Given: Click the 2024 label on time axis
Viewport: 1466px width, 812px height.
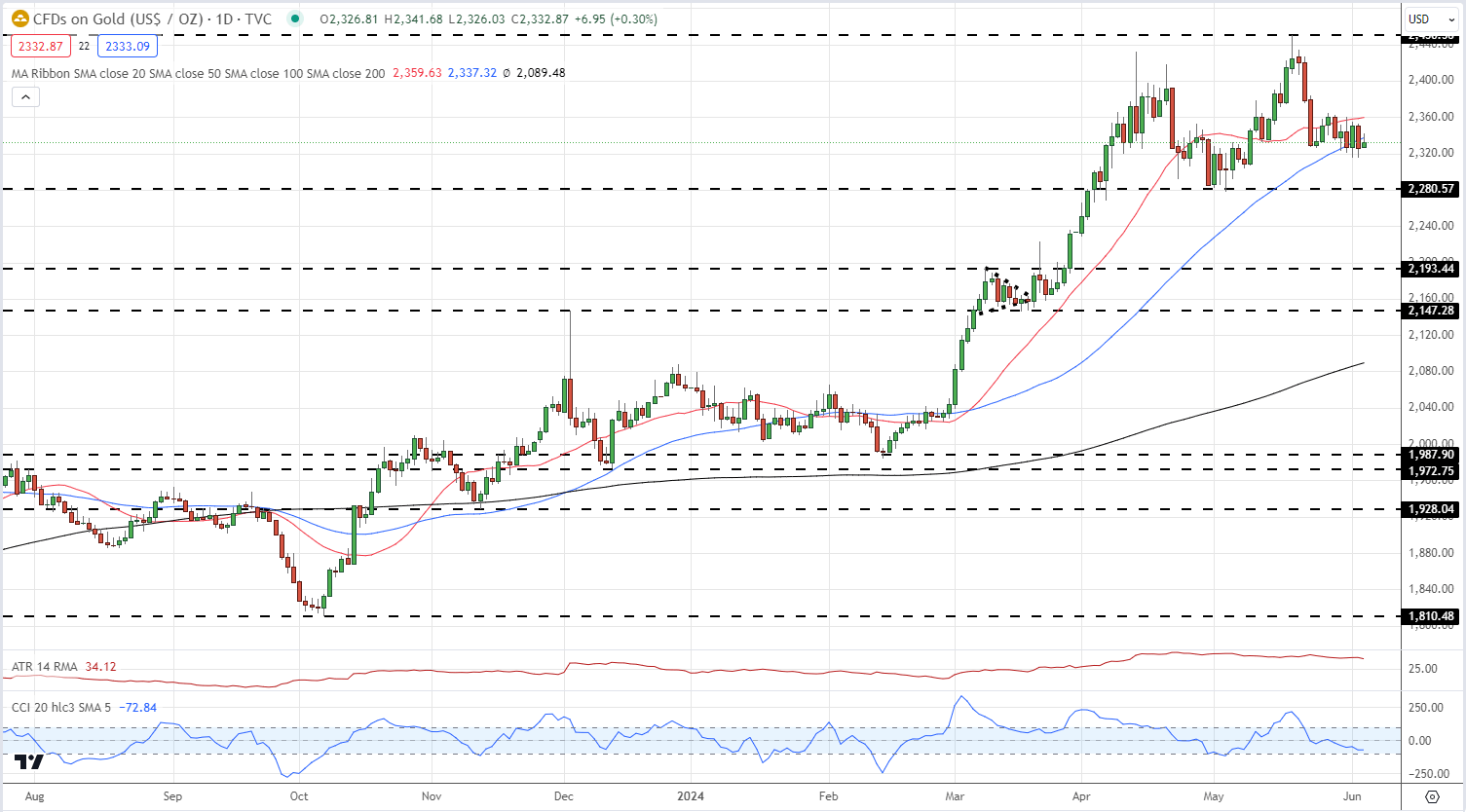Looking at the screenshot, I should pyautogui.click(x=691, y=796).
